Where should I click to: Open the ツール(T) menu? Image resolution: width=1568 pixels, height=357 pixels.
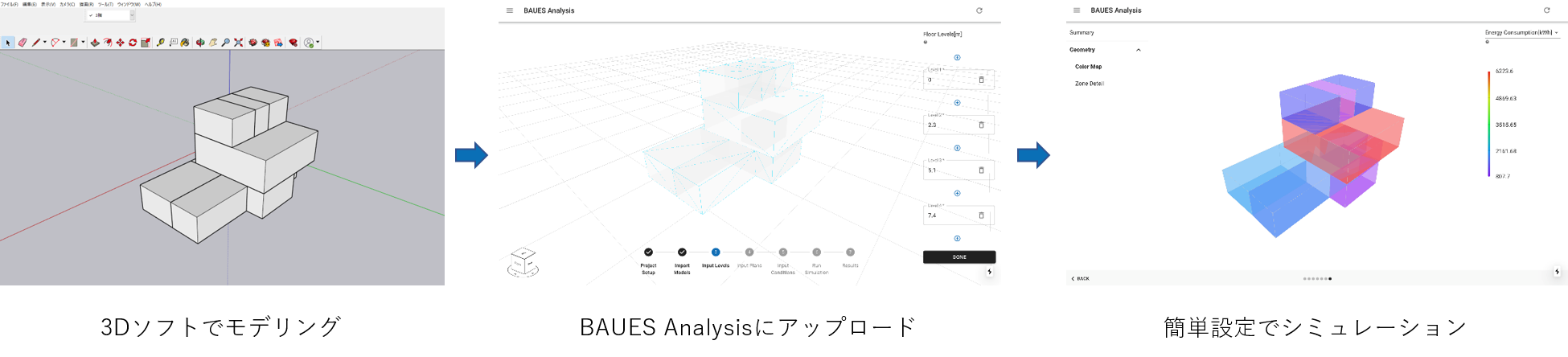click(106, 4)
